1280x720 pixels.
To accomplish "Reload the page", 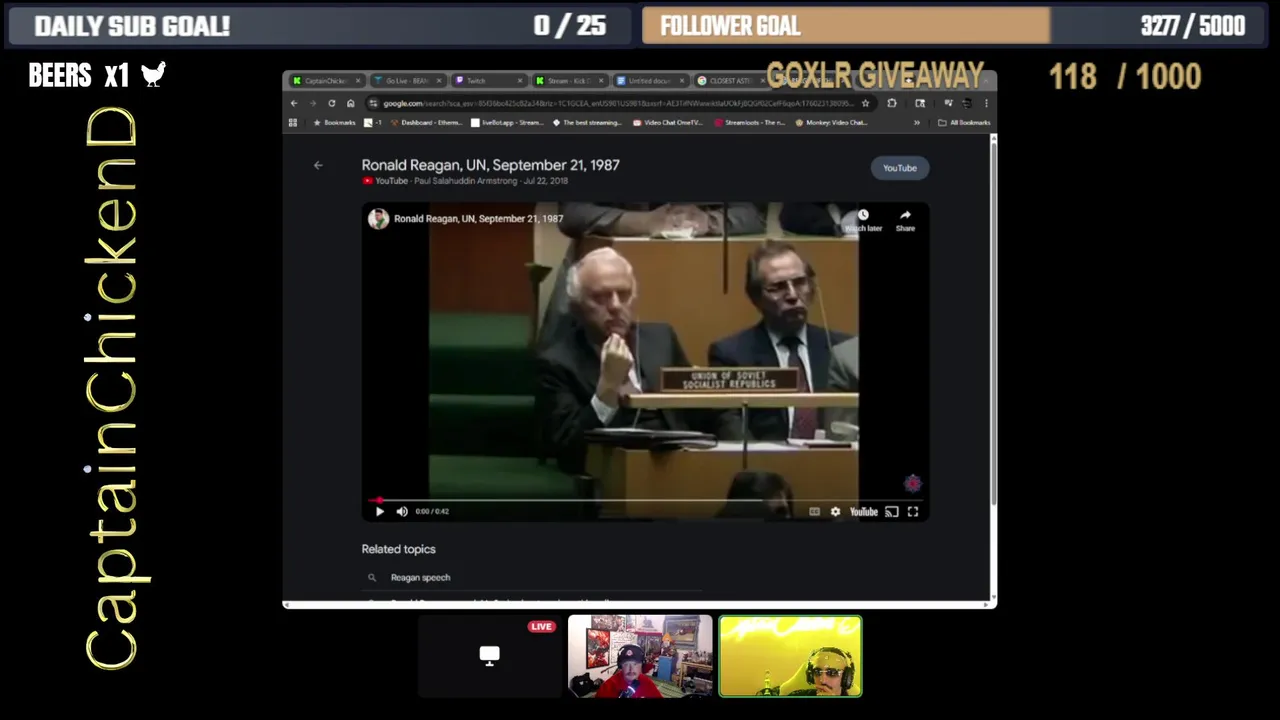I will pyautogui.click(x=332, y=103).
